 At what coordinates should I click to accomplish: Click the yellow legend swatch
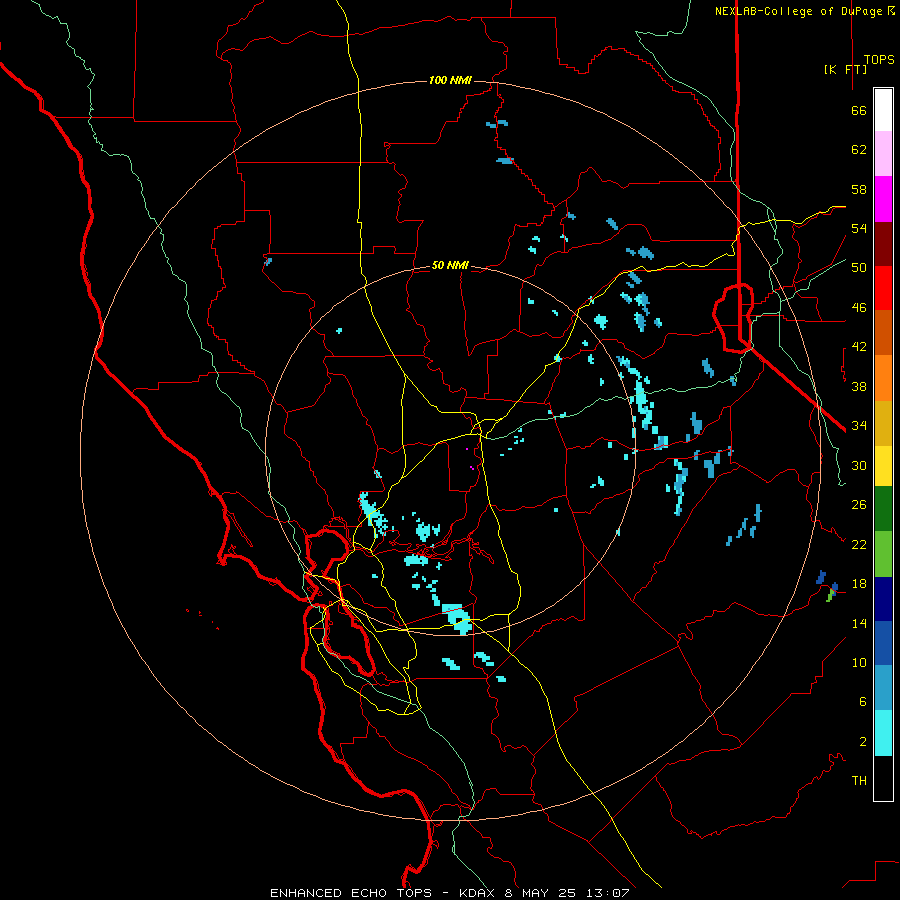883,465
